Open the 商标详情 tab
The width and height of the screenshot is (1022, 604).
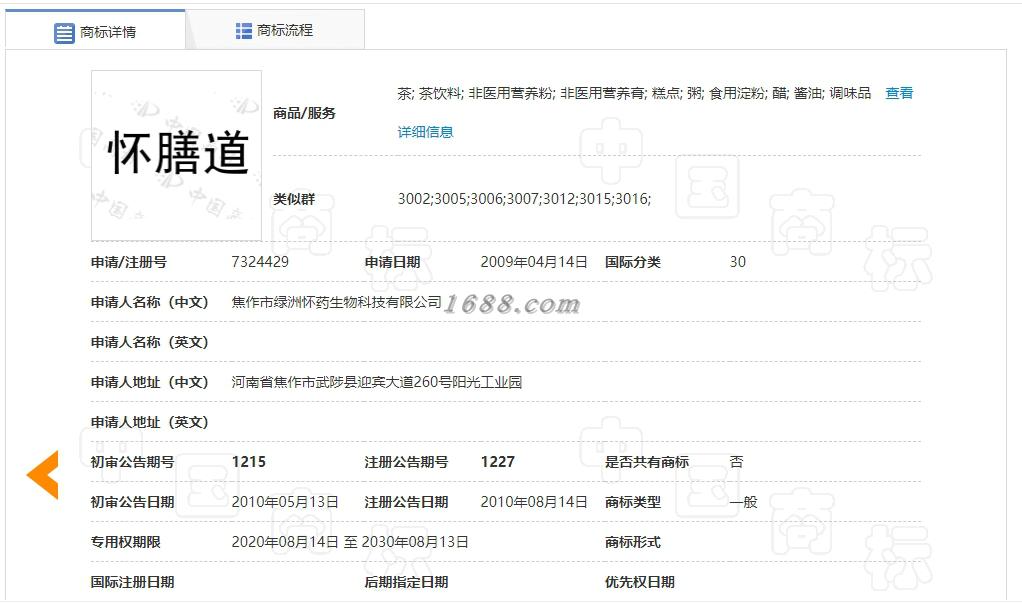click(95, 30)
